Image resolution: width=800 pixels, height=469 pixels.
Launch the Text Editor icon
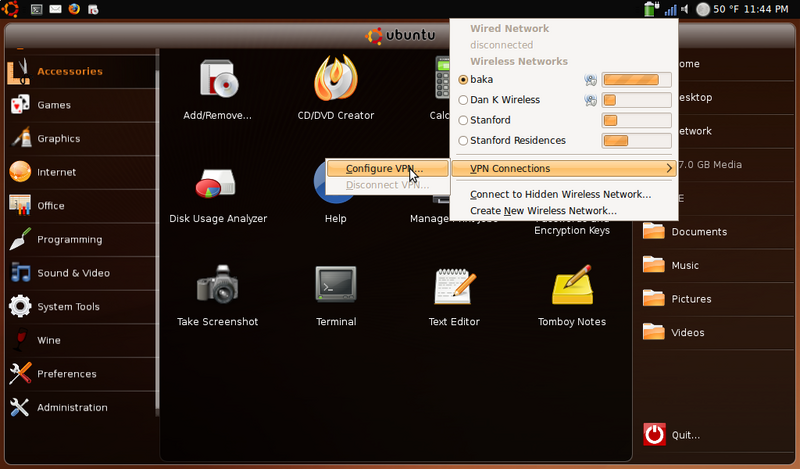(454, 285)
